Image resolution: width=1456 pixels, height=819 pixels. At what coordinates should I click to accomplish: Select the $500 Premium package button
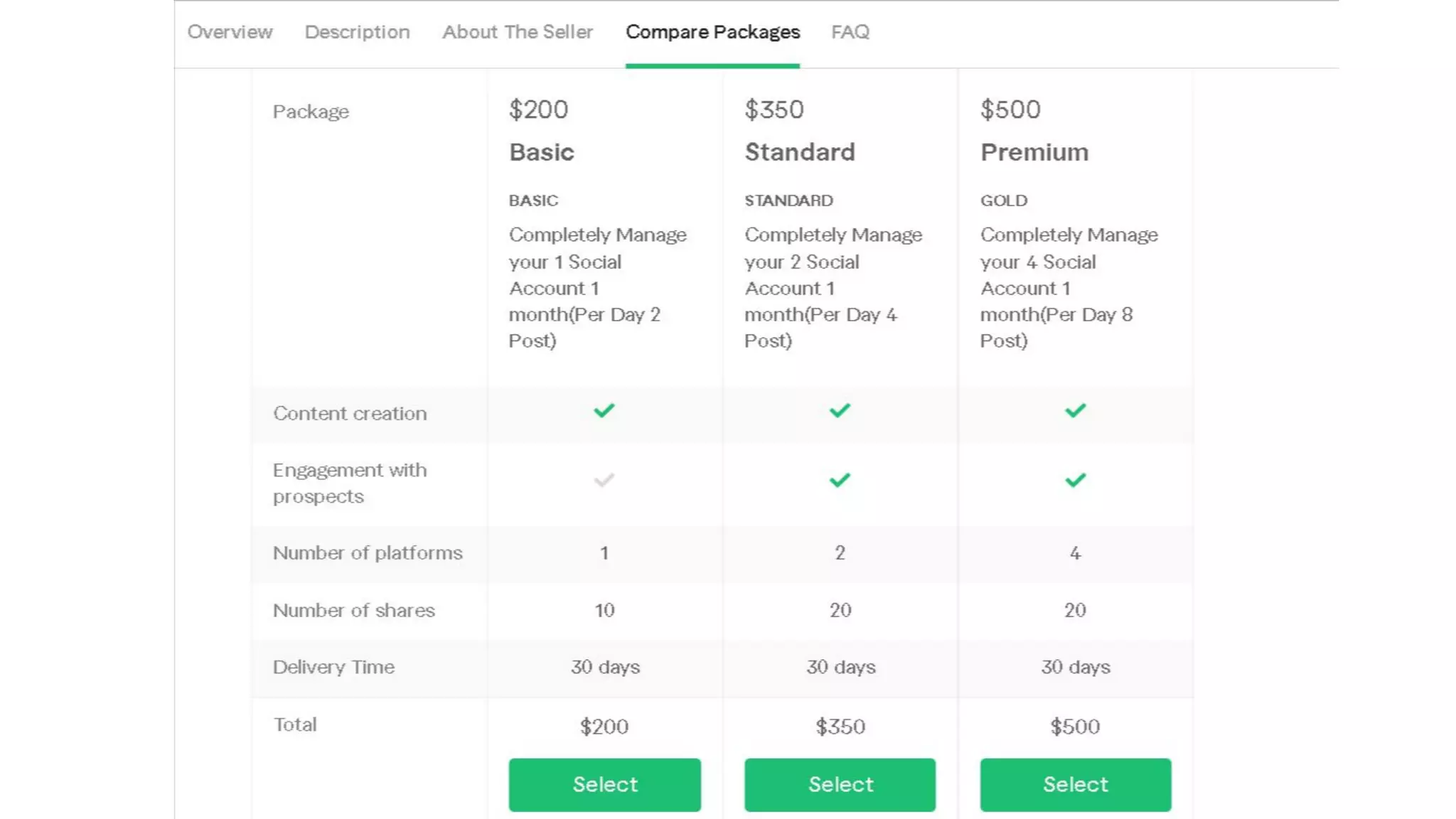click(x=1075, y=784)
